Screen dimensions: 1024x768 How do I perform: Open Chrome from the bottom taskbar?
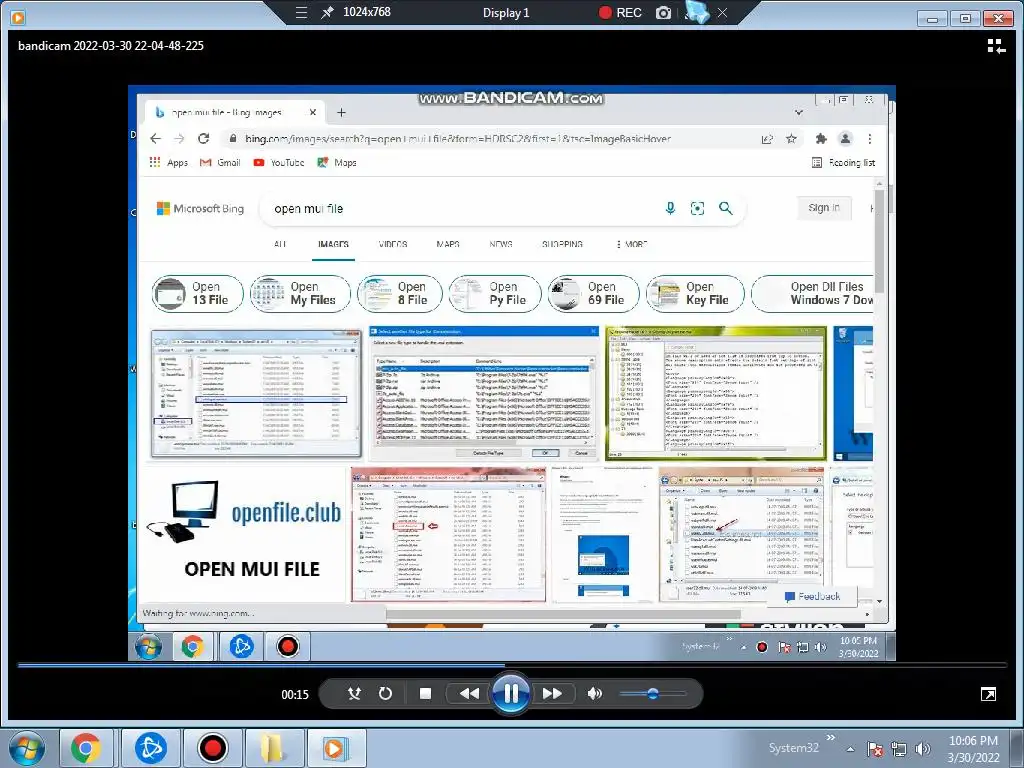(x=86, y=748)
